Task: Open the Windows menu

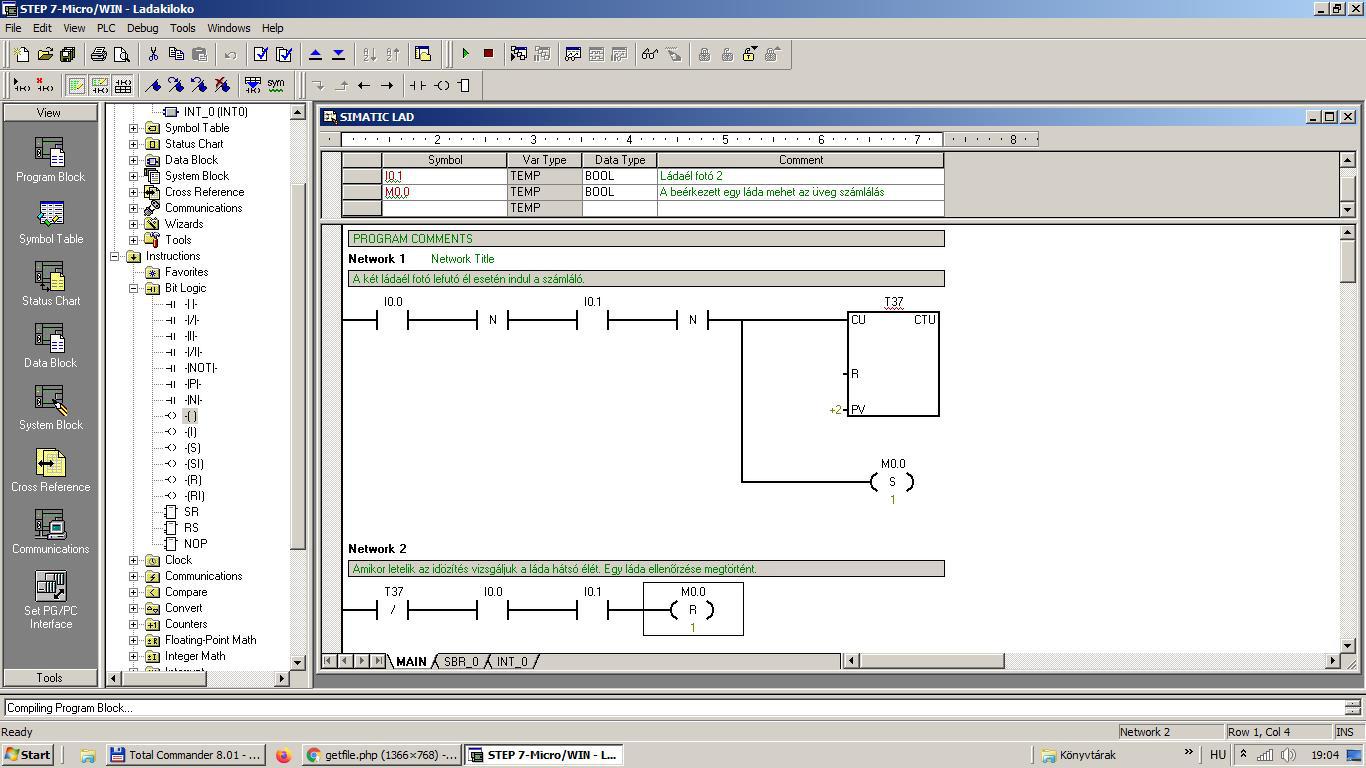Action: pos(229,28)
